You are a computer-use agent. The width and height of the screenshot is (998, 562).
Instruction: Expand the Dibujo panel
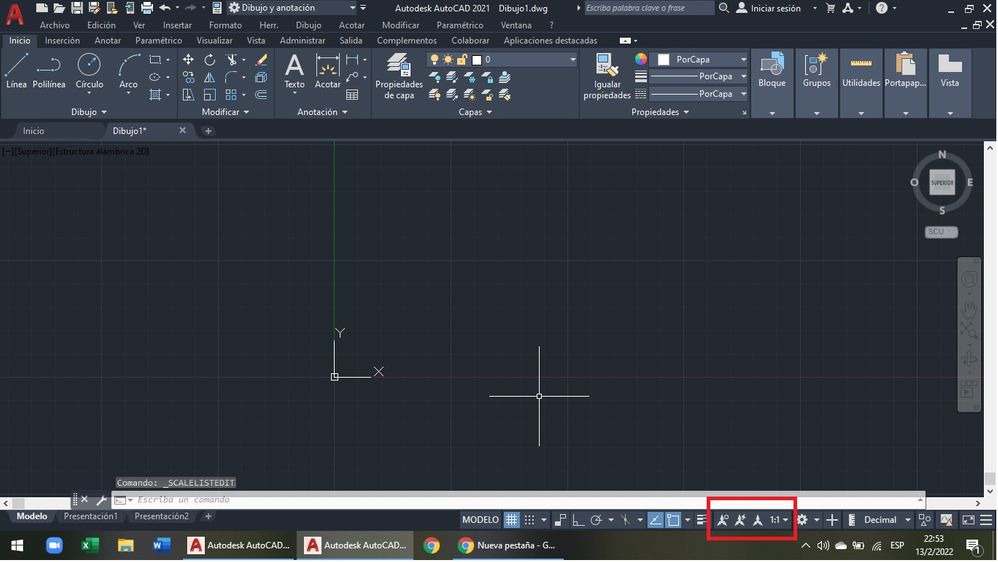pyautogui.click(x=88, y=111)
